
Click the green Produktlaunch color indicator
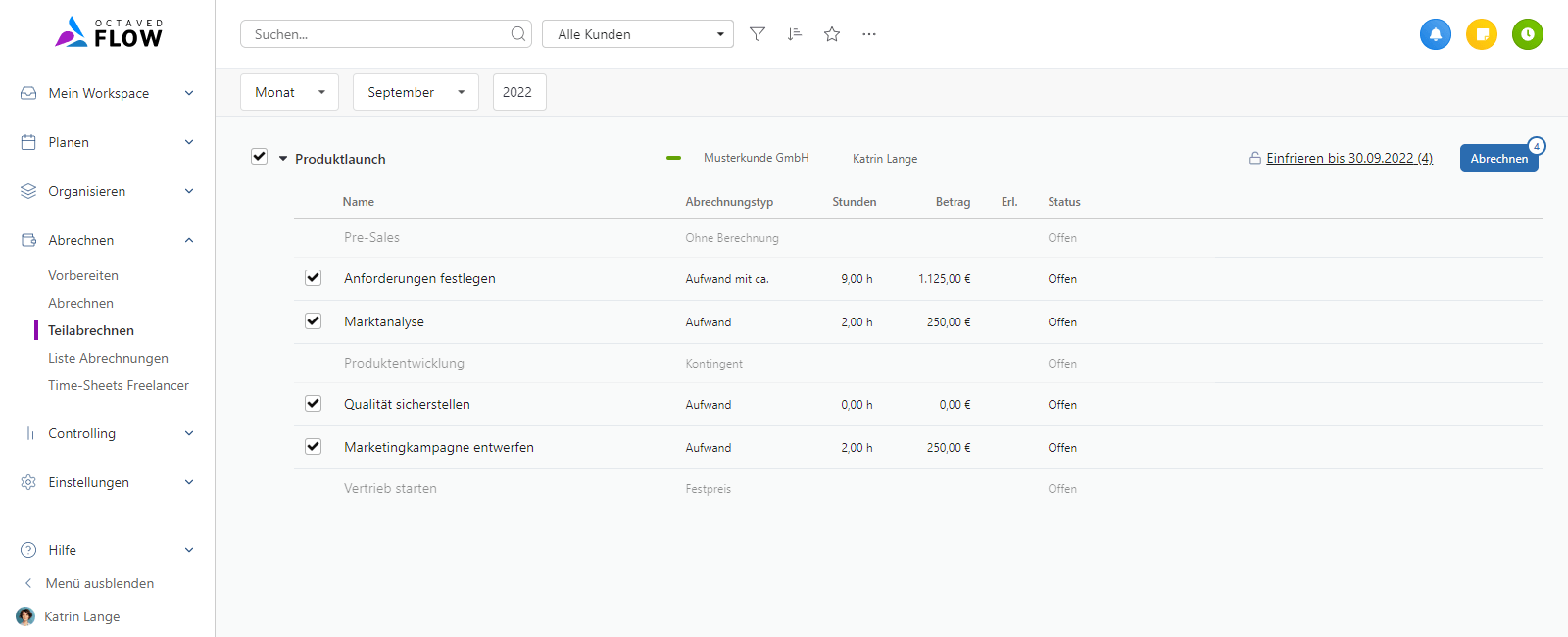[x=673, y=158]
